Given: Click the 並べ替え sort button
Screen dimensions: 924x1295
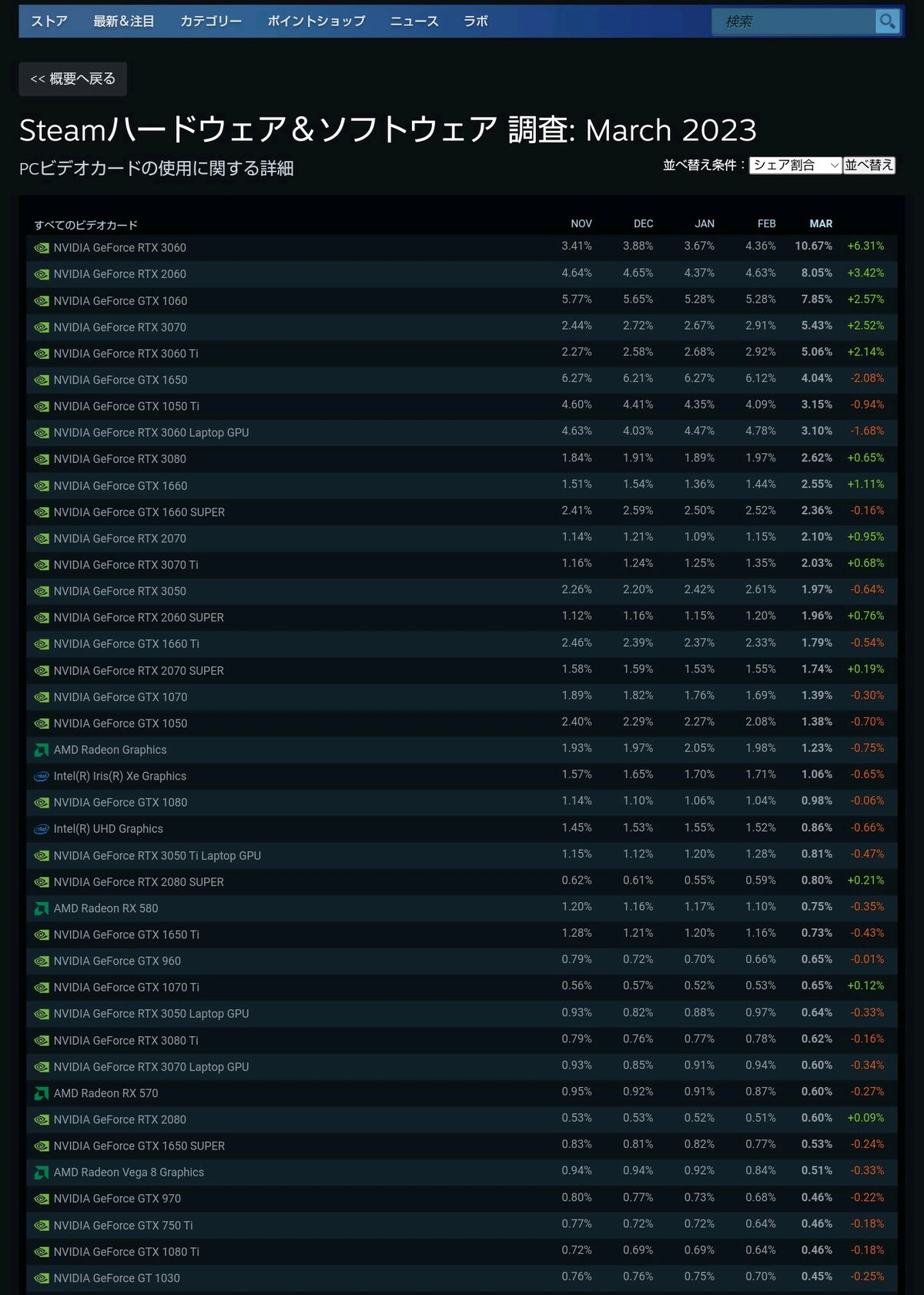Looking at the screenshot, I should coord(869,165).
